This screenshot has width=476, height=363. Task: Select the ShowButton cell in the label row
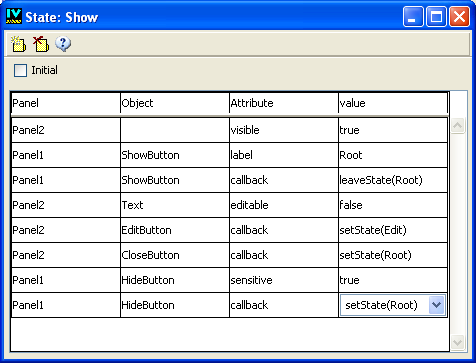click(175, 155)
